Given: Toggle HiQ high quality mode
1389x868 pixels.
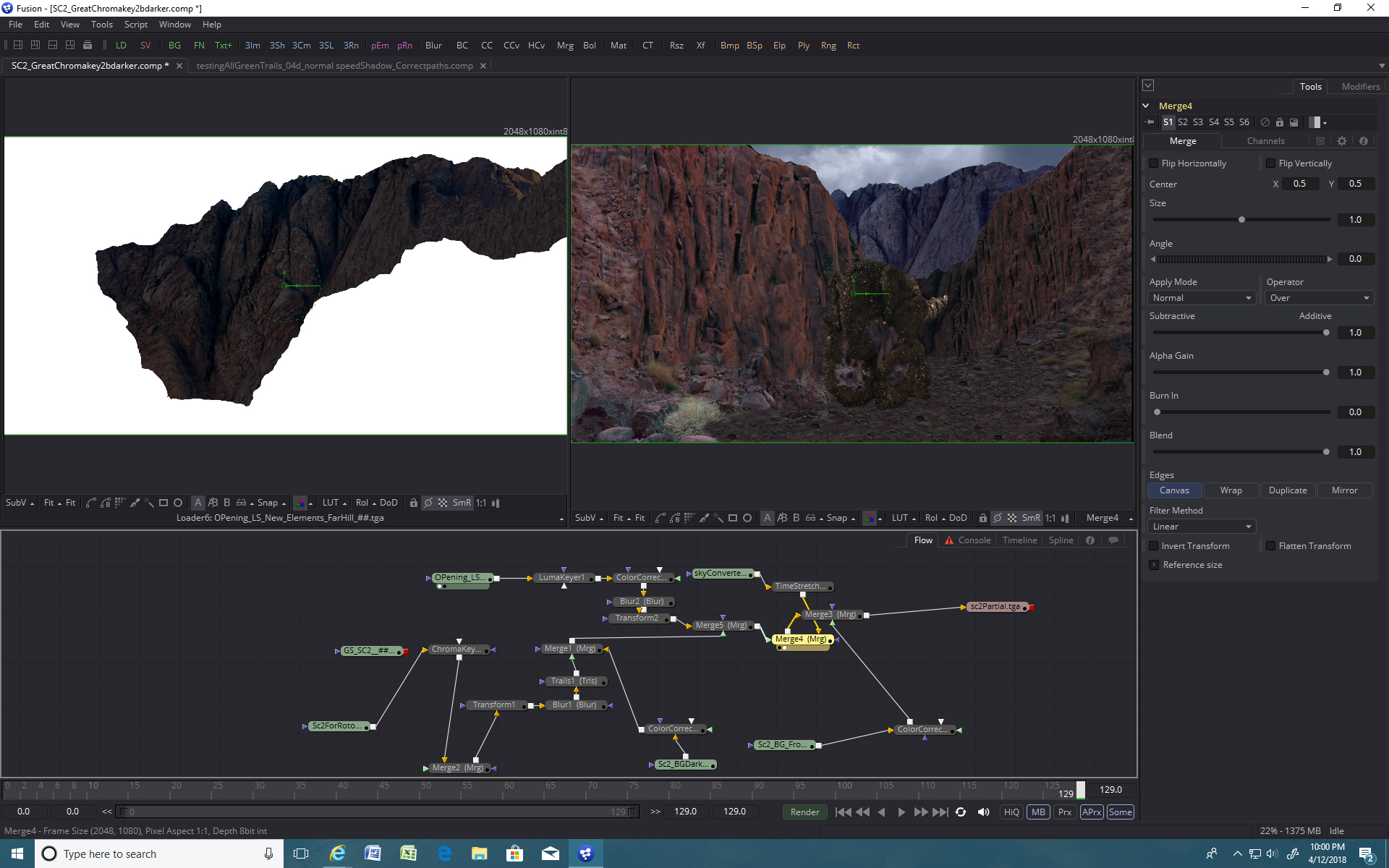Looking at the screenshot, I should pos(1011,812).
